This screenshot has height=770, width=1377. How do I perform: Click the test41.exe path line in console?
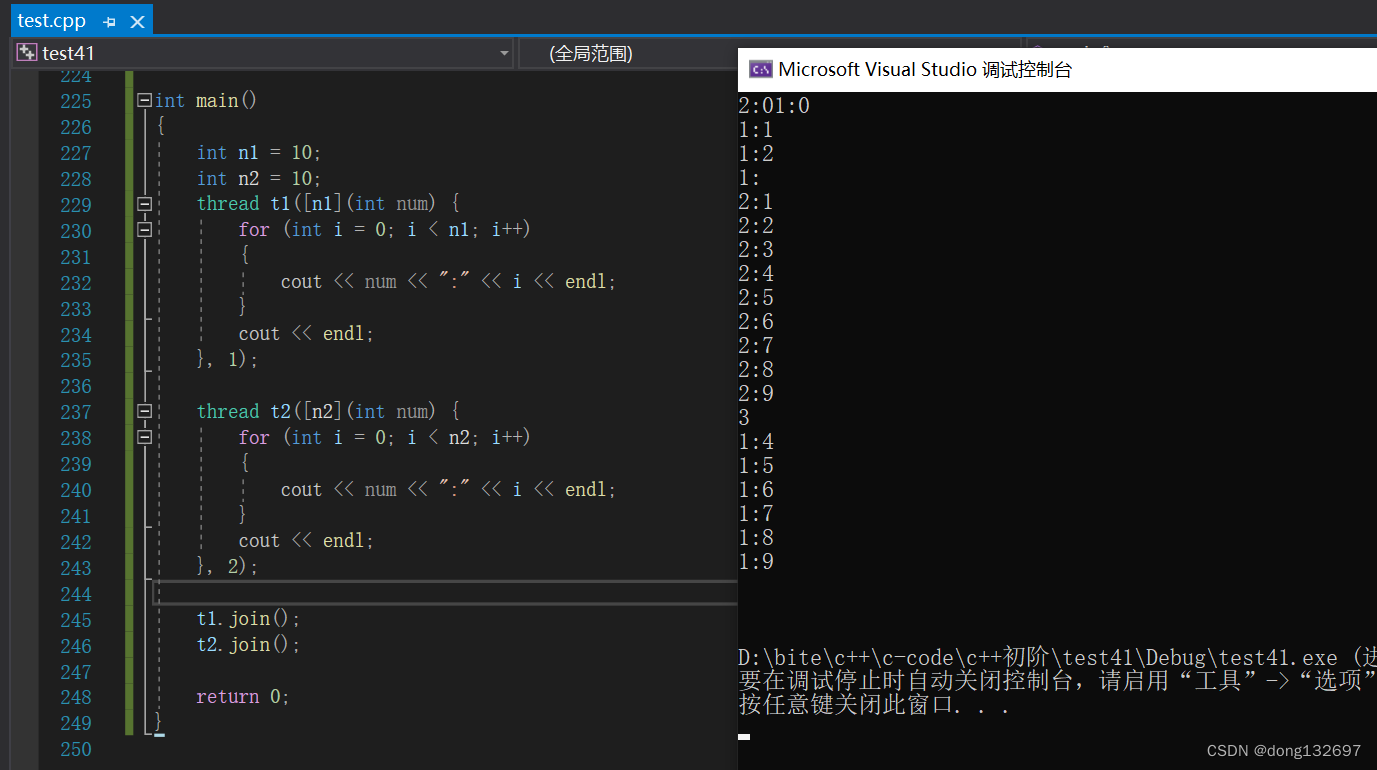[x=1057, y=658]
